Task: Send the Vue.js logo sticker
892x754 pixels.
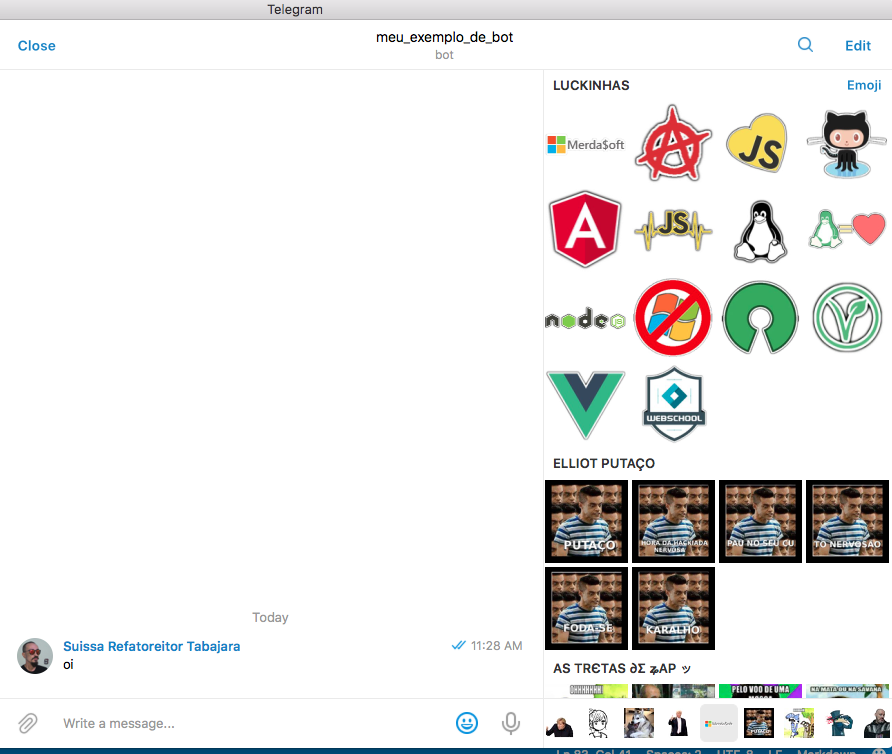Action: [x=585, y=405]
